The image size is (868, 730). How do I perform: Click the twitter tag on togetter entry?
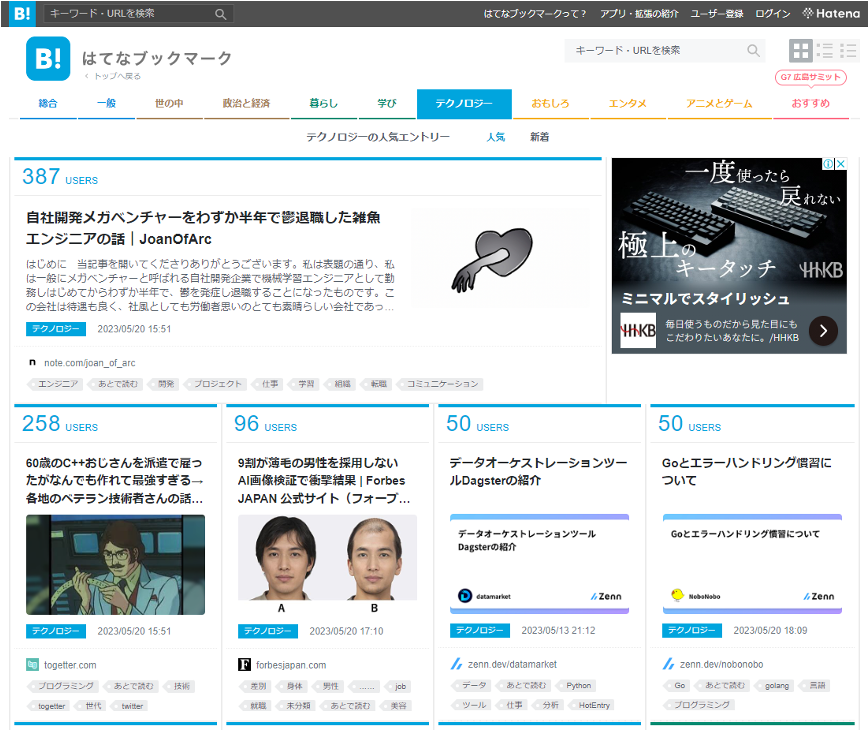pos(129,706)
